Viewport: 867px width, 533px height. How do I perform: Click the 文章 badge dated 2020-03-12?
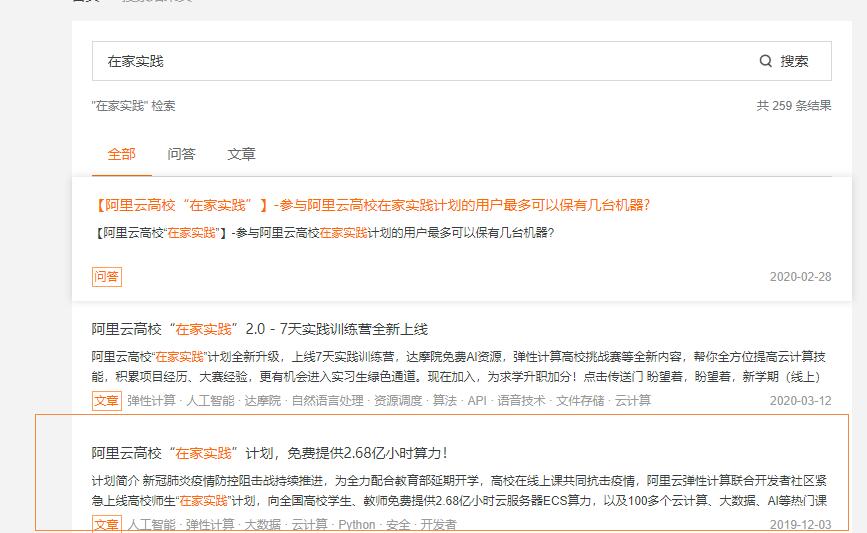(x=107, y=400)
